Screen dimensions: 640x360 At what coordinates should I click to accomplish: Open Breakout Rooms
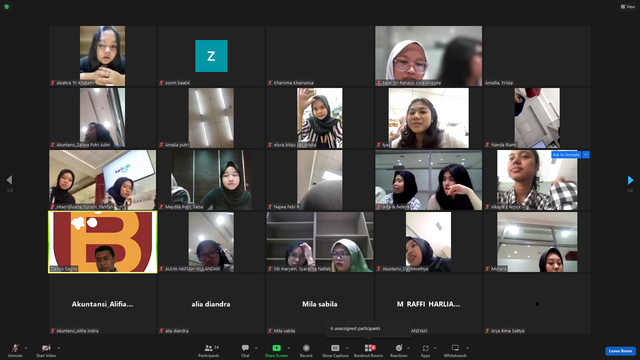tap(368, 350)
